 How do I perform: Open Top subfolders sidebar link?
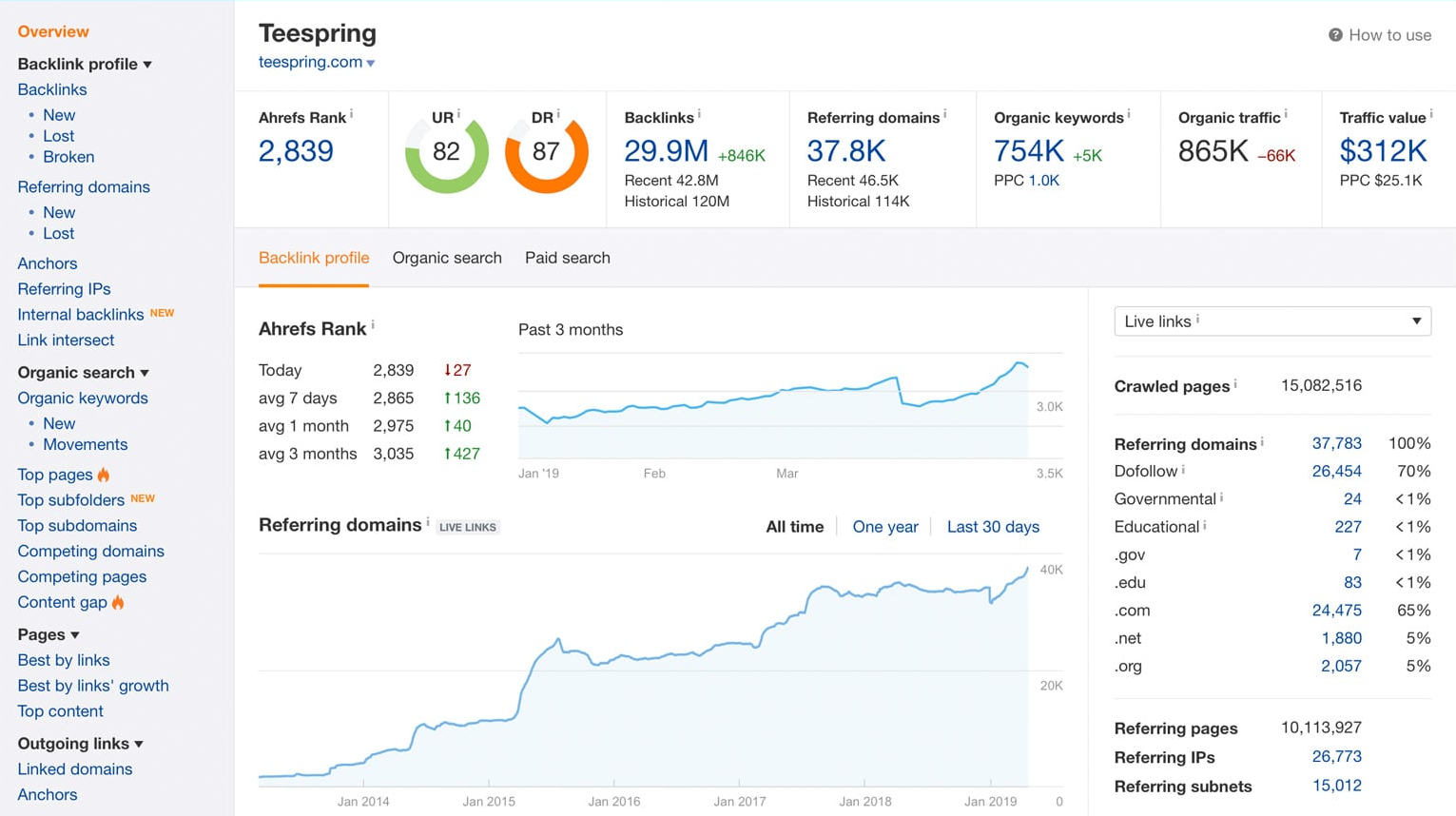pyautogui.click(x=71, y=500)
